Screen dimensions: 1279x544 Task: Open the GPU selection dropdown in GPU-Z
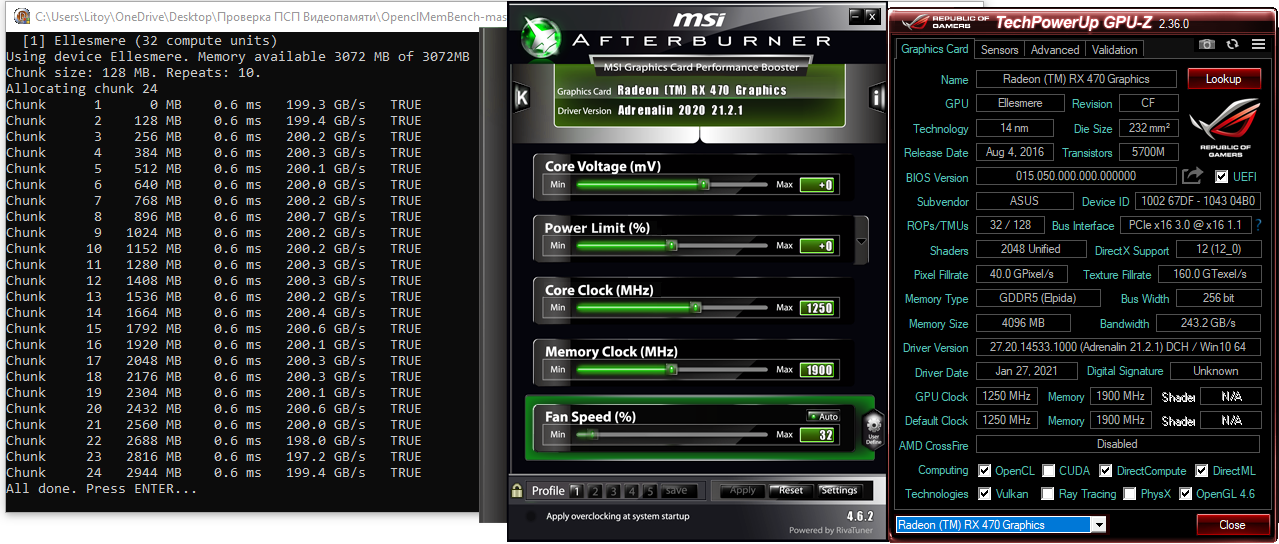click(1099, 525)
